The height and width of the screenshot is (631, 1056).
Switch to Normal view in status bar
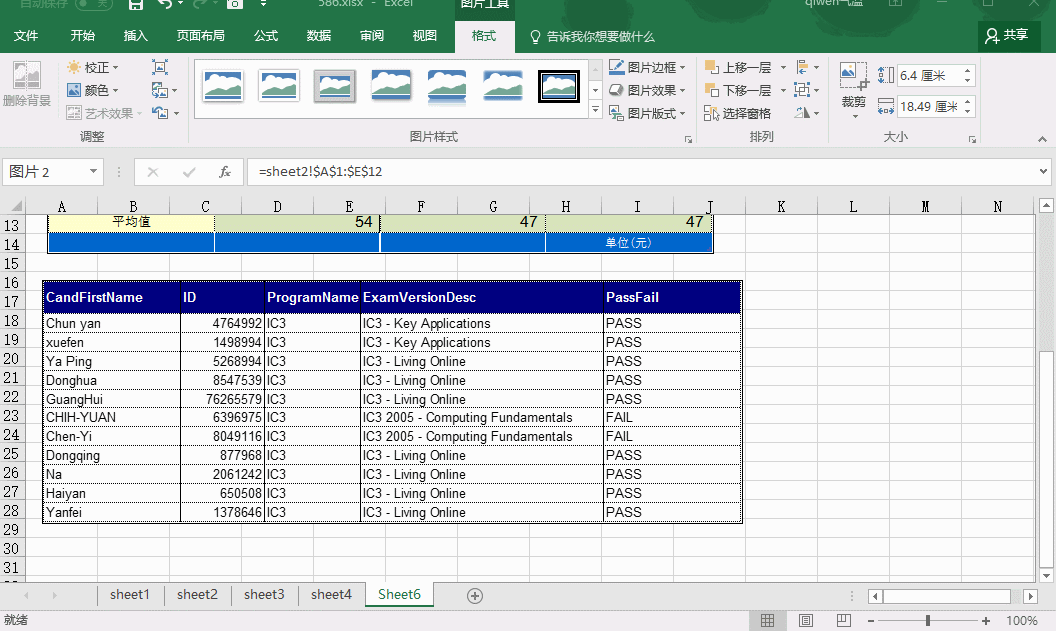[x=768, y=621]
